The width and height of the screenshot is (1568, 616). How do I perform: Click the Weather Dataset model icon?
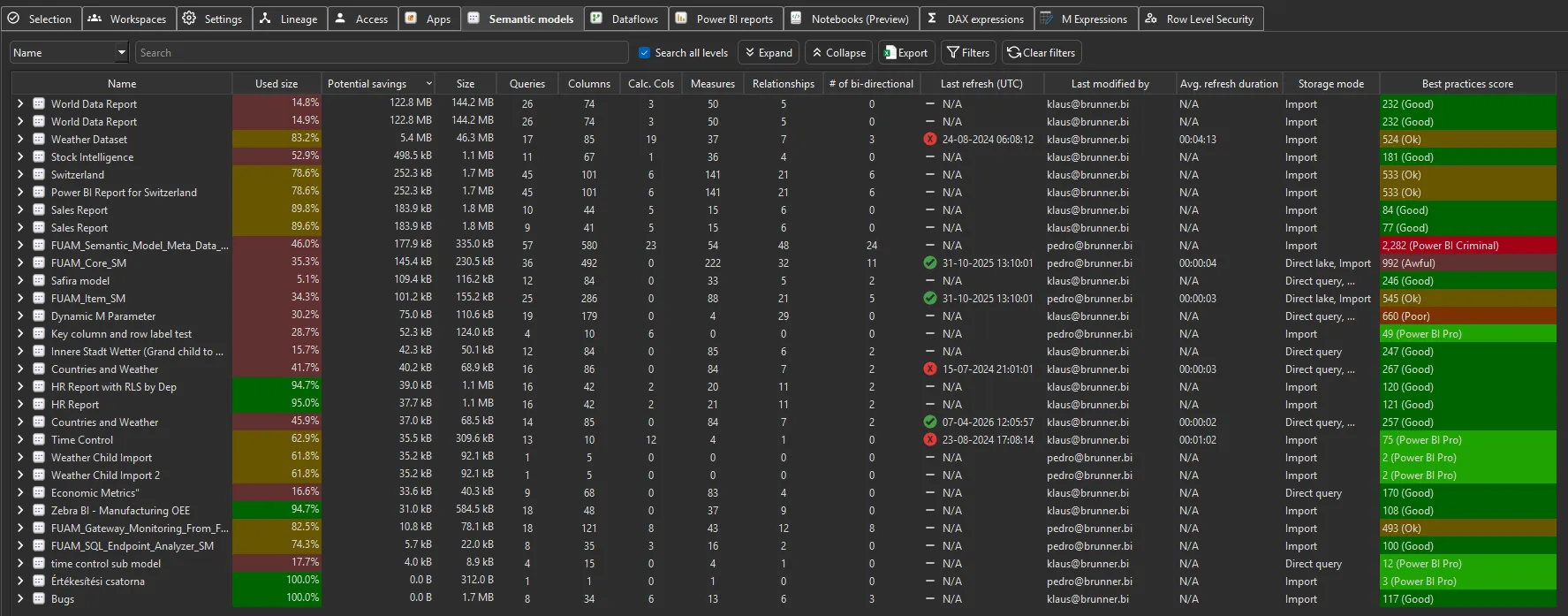[39, 139]
